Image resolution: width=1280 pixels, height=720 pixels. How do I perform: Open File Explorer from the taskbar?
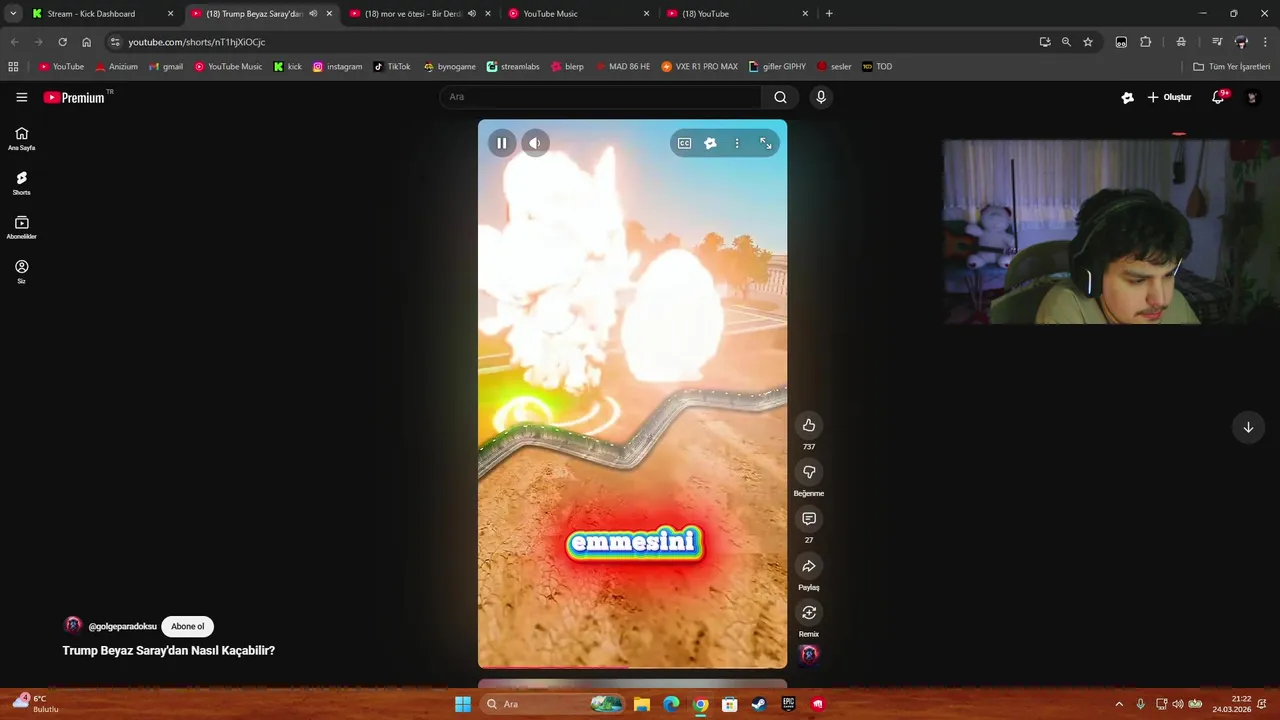coord(642,704)
